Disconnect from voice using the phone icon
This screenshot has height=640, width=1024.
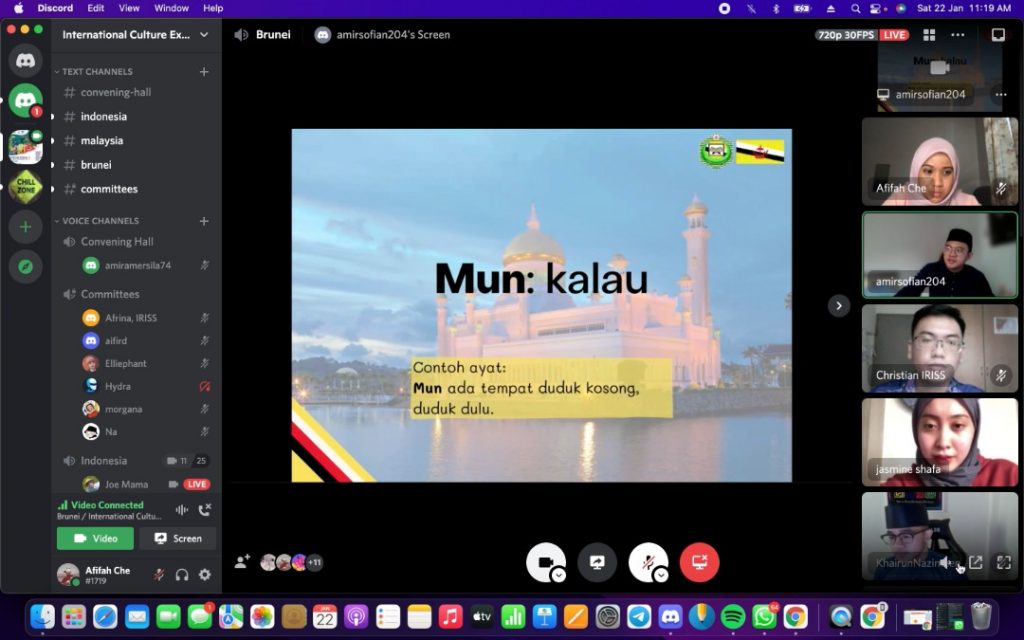pyautogui.click(x=205, y=510)
